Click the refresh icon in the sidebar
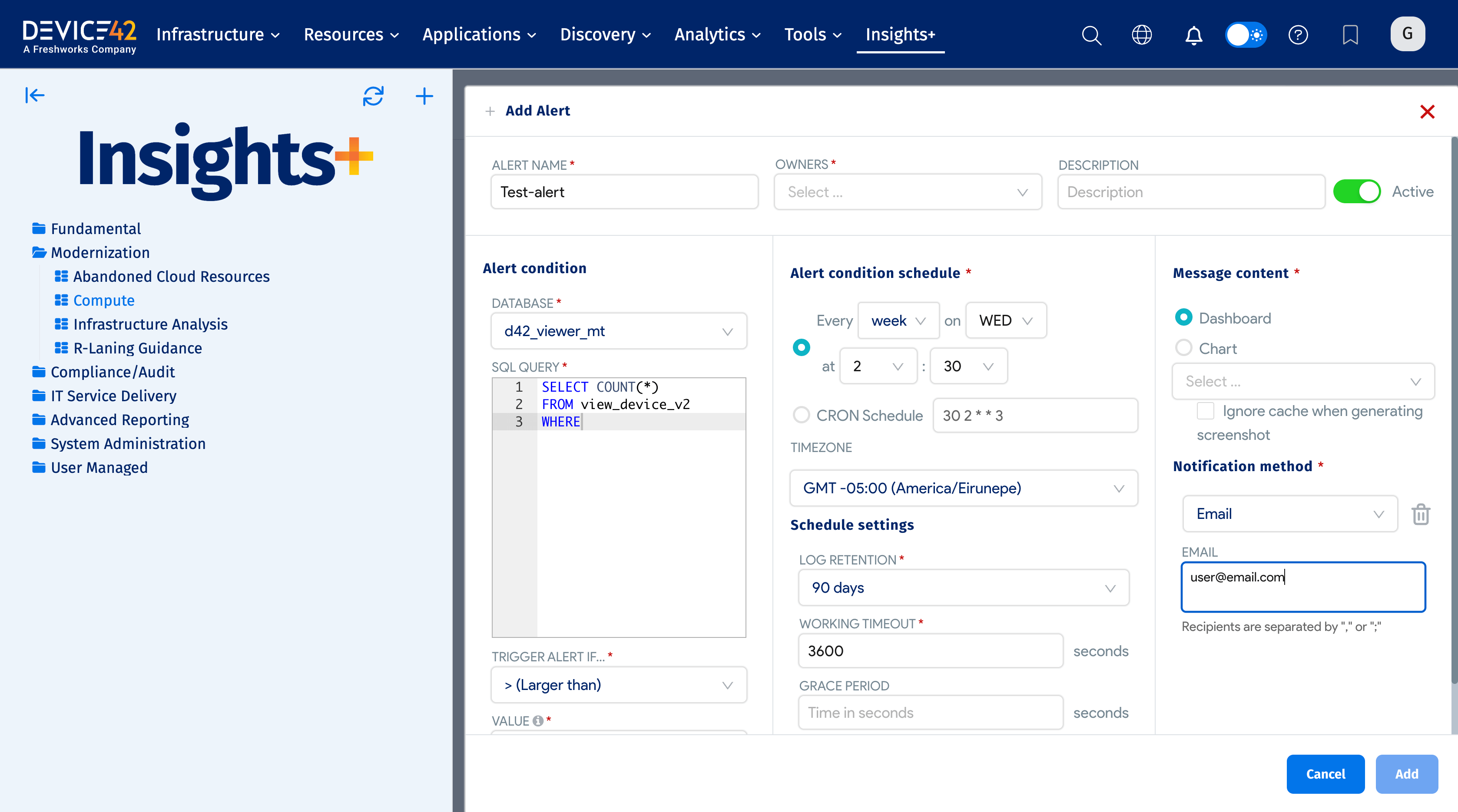 click(x=373, y=96)
